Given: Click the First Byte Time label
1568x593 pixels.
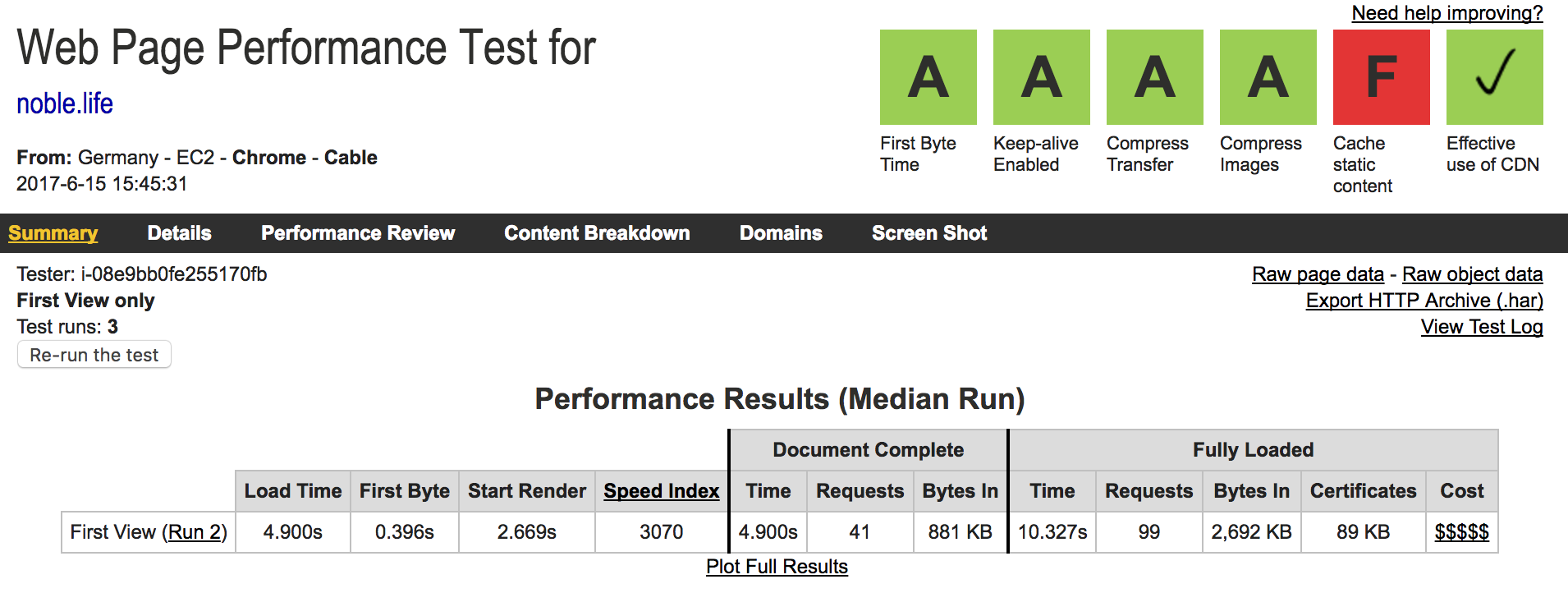Looking at the screenshot, I should (918, 154).
